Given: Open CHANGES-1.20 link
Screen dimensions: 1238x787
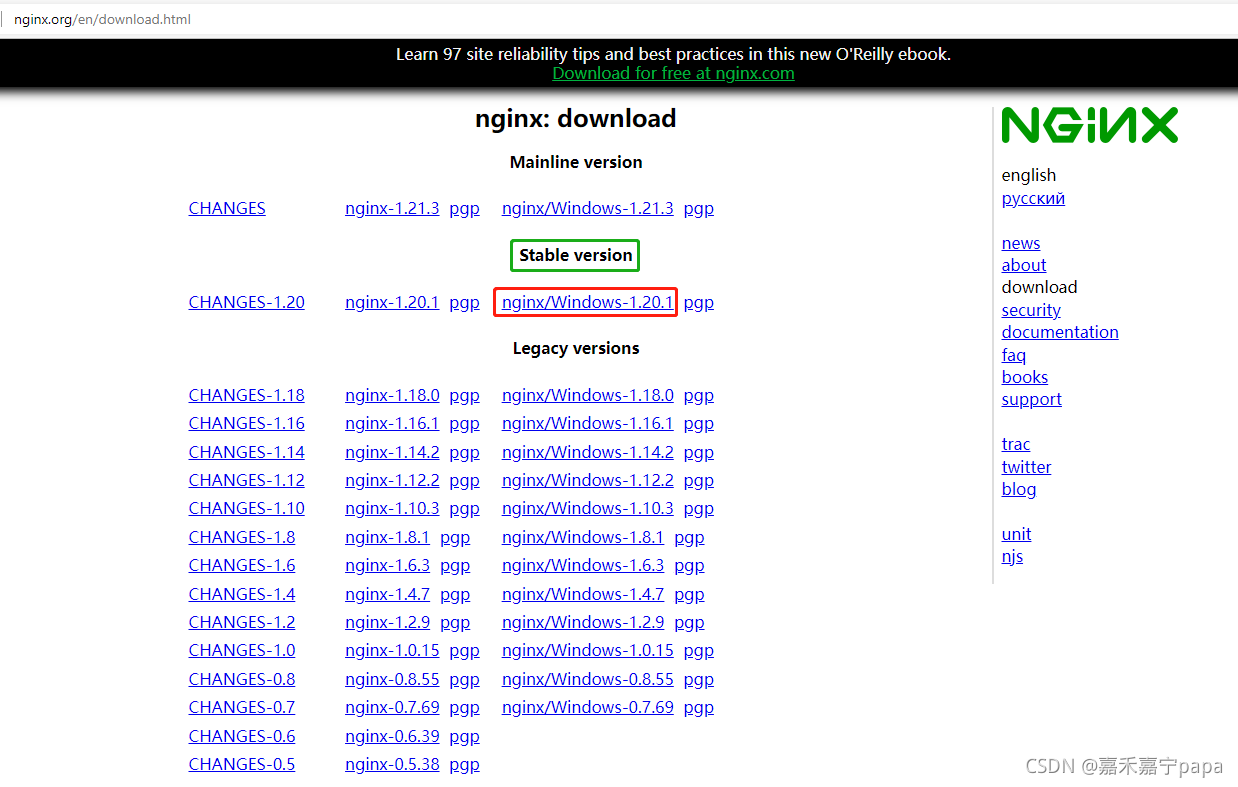Looking at the screenshot, I should tap(247, 302).
